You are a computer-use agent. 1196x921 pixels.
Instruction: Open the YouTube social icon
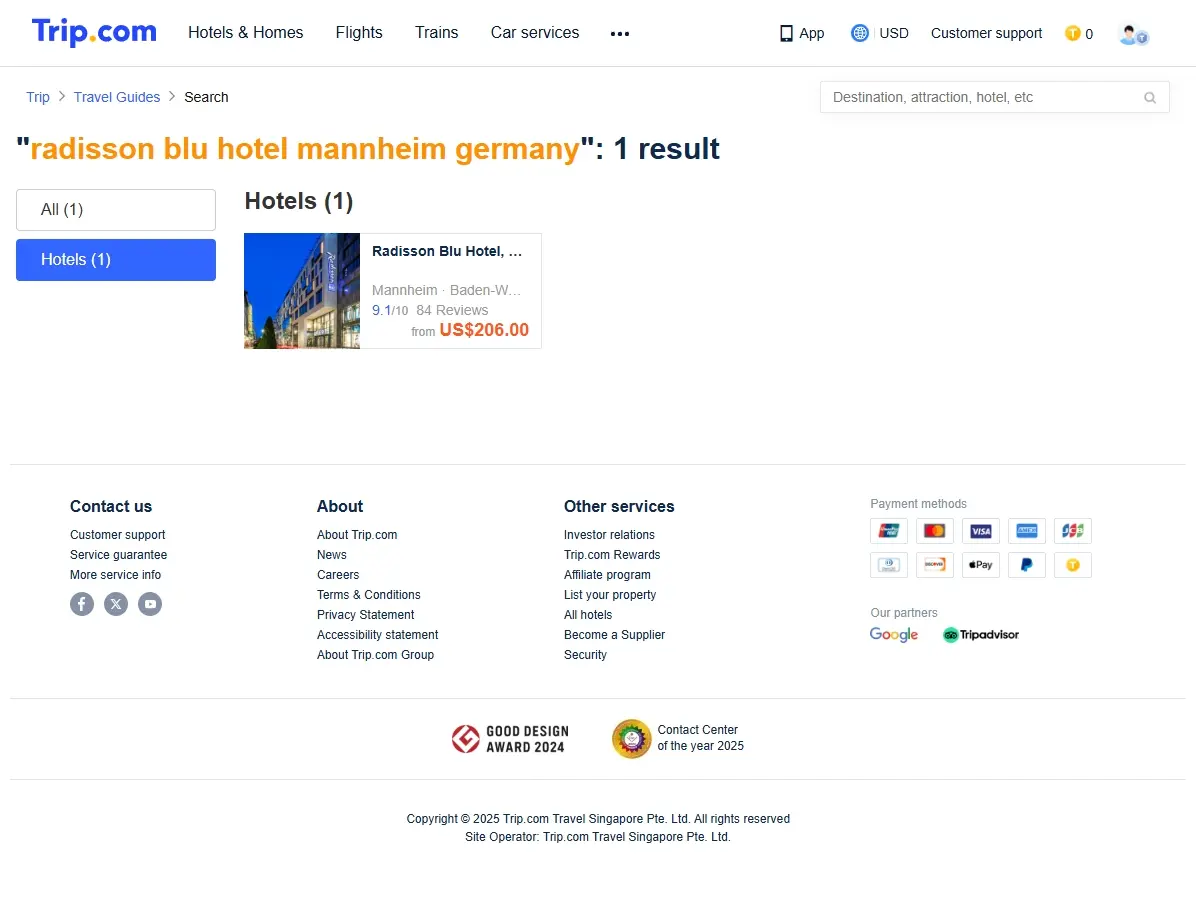click(150, 604)
